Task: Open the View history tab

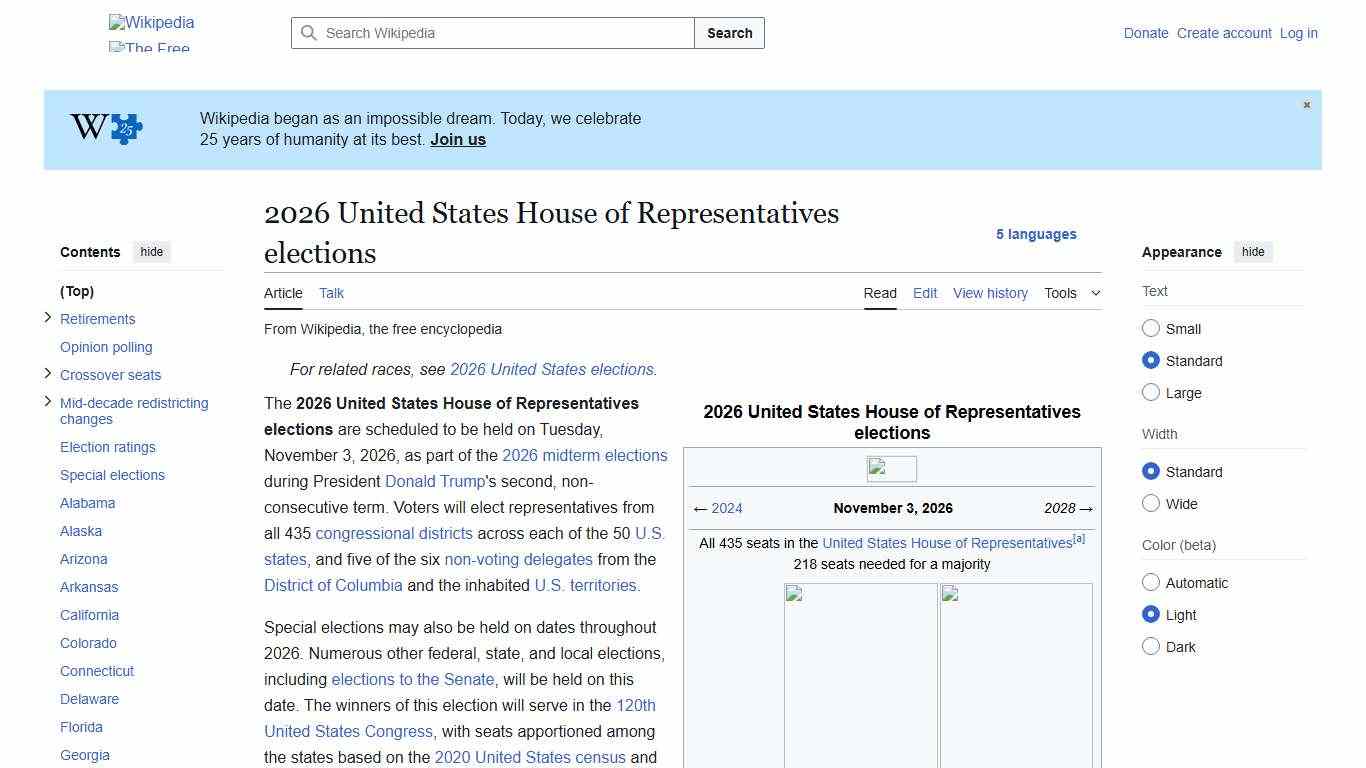Action: 989,293
